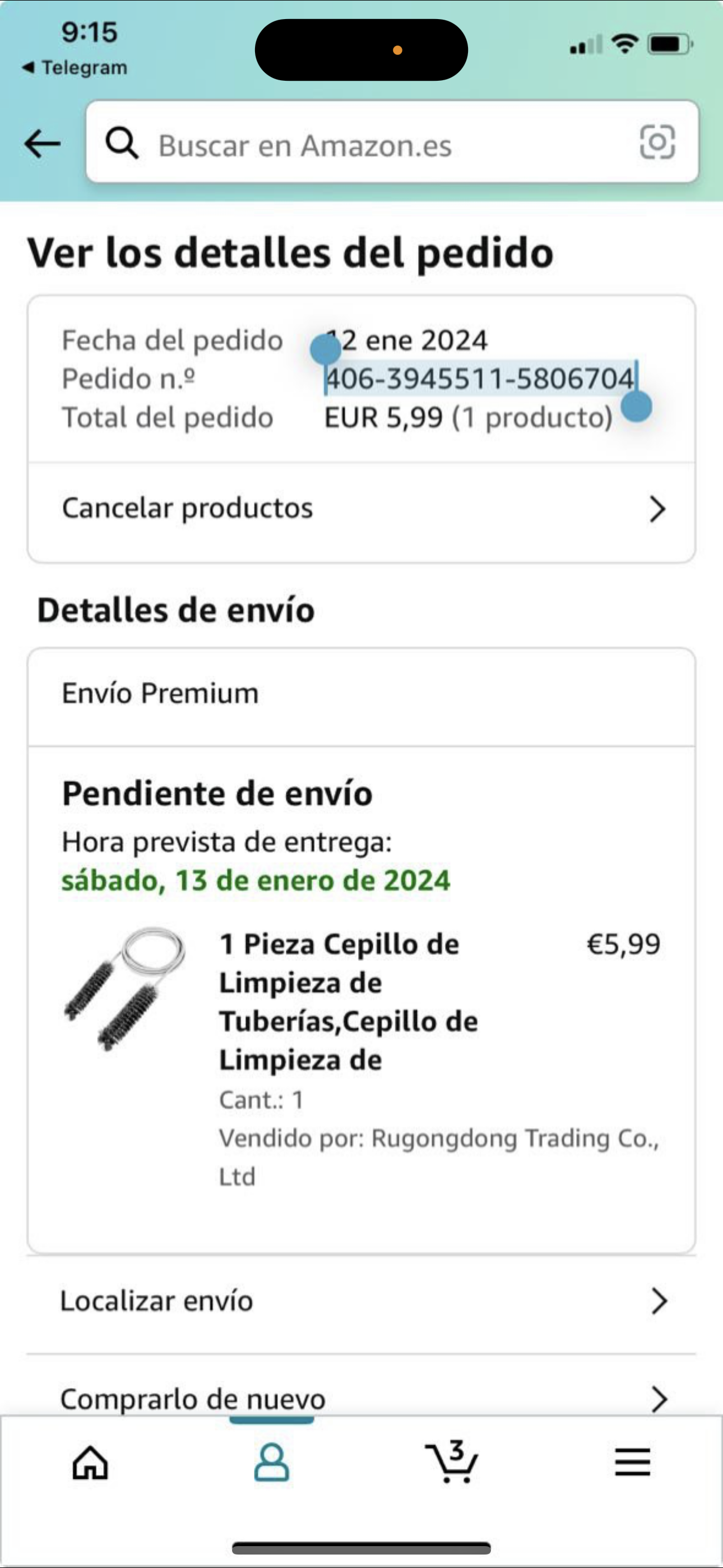Tap the Cancelar productos option

[187, 508]
